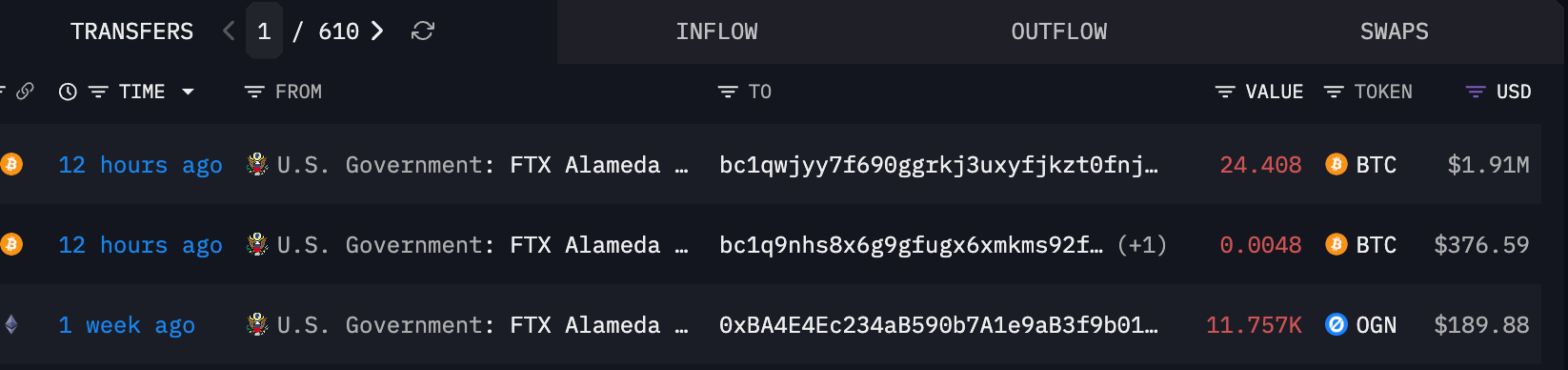
Task: Click the page number field showing 1
Action: [x=264, y=31]
